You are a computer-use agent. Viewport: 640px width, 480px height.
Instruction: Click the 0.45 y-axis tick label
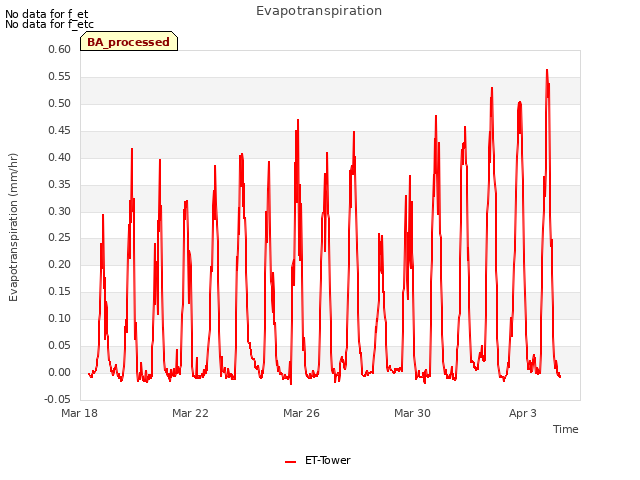(x=60, y=131)
